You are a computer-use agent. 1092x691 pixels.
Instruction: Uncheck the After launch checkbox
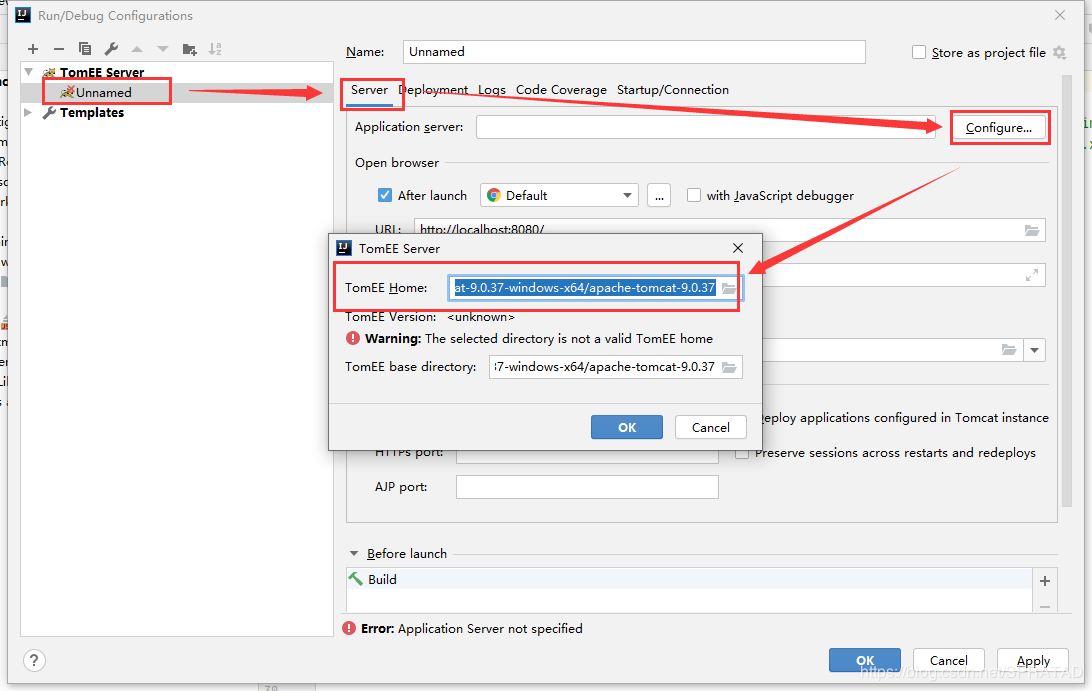[x=385, y=195]
